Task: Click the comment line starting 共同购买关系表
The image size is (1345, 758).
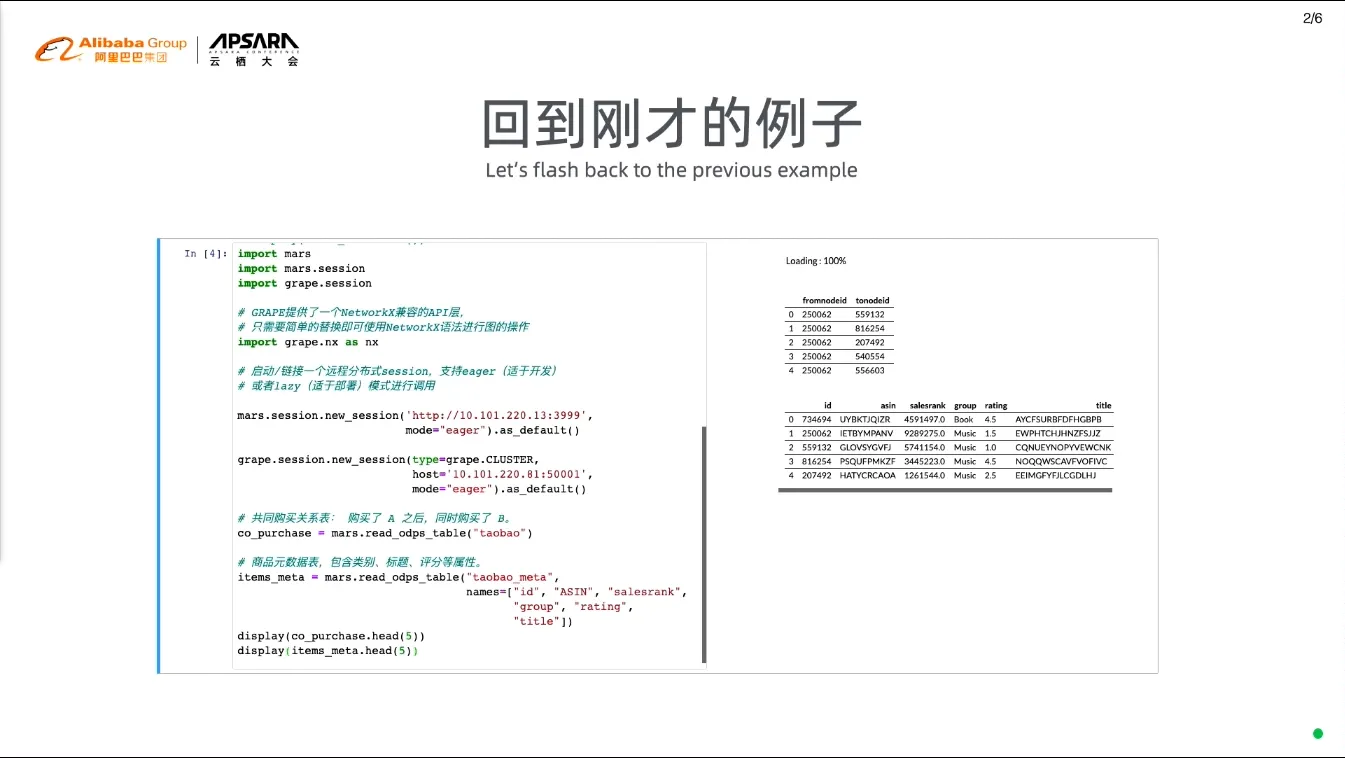Action: click(375, 518)
